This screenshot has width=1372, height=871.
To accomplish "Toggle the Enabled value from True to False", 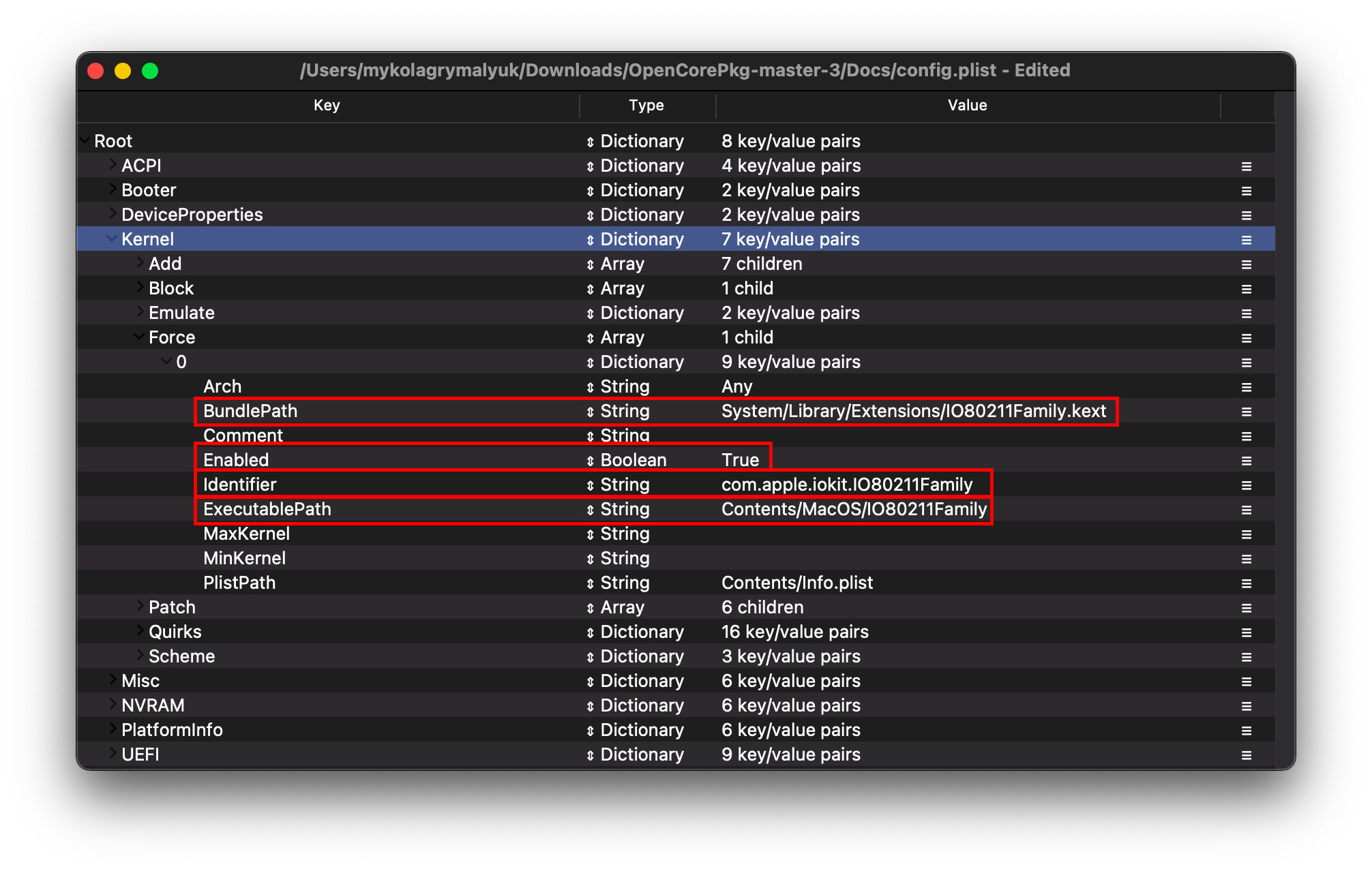I will click(741, 459).
